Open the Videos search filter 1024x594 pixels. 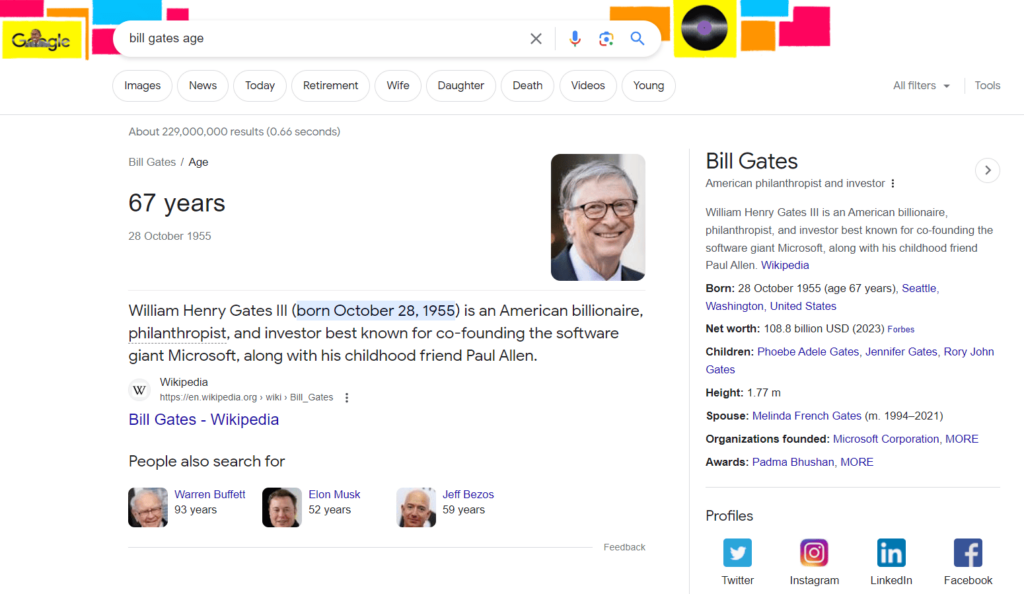[x=588, y=86]
